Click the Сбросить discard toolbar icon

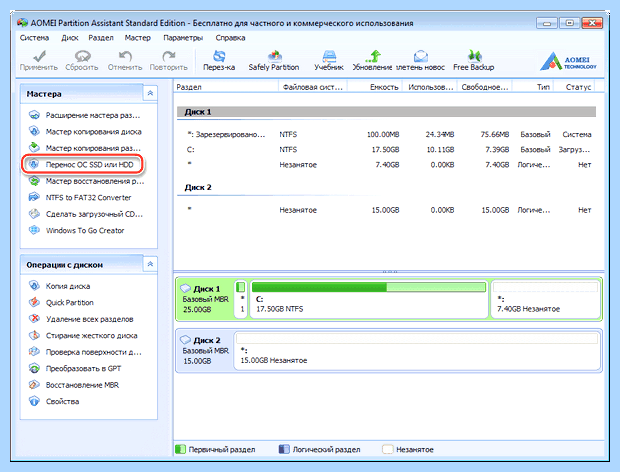coord(82,56)
